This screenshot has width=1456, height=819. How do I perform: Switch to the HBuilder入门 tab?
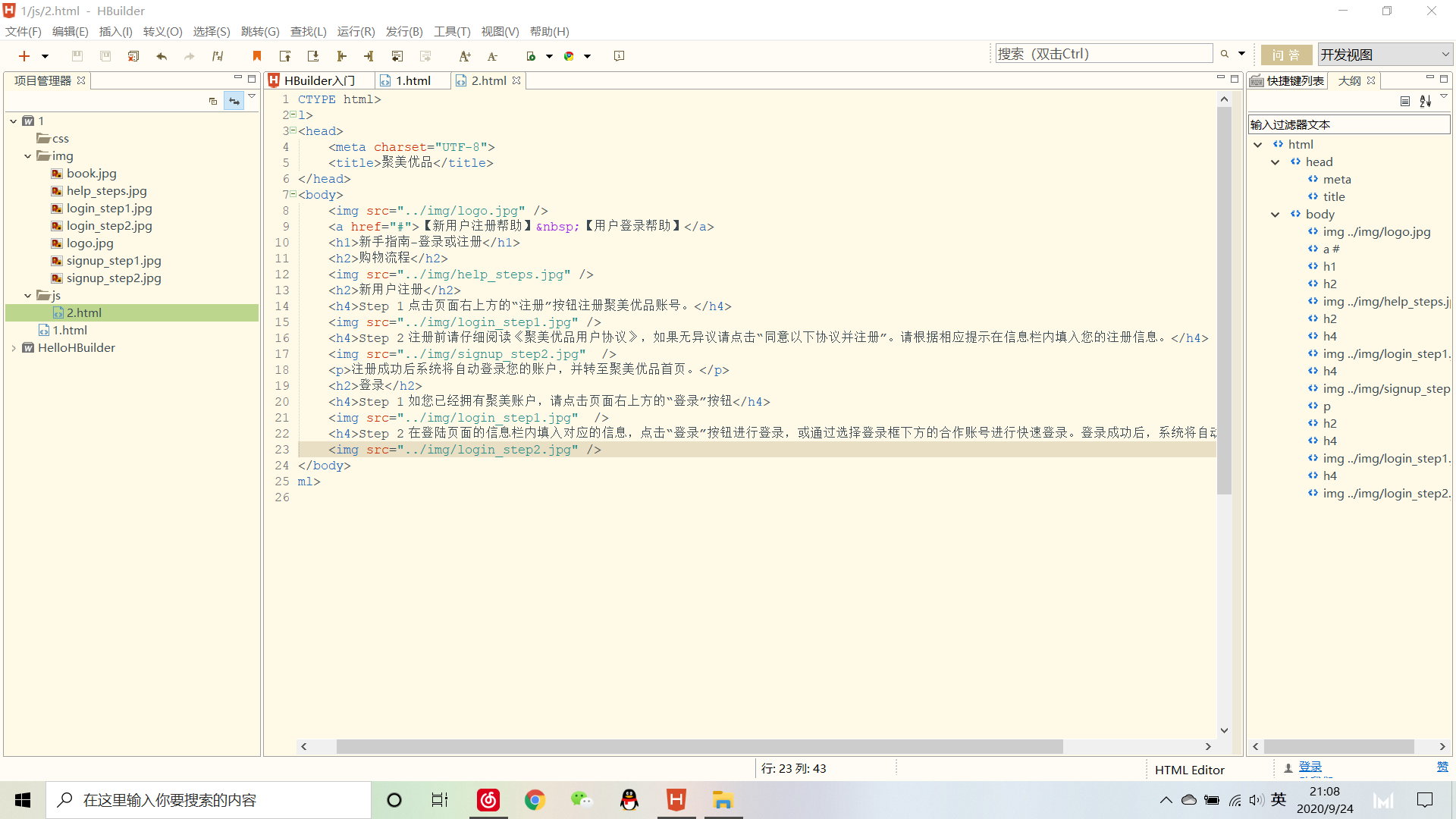click(x=319, y=80)
